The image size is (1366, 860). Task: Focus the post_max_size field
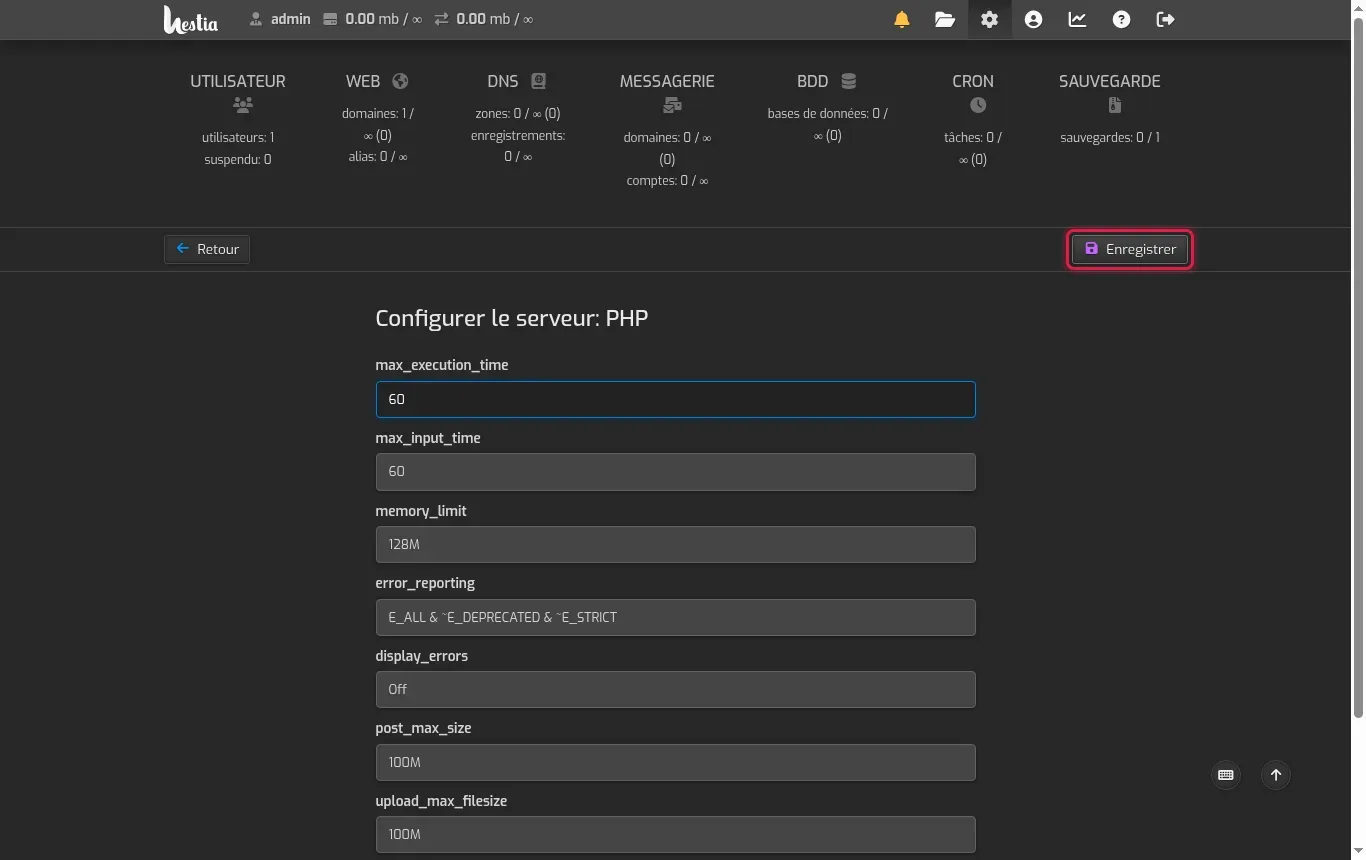coord(675,762)
